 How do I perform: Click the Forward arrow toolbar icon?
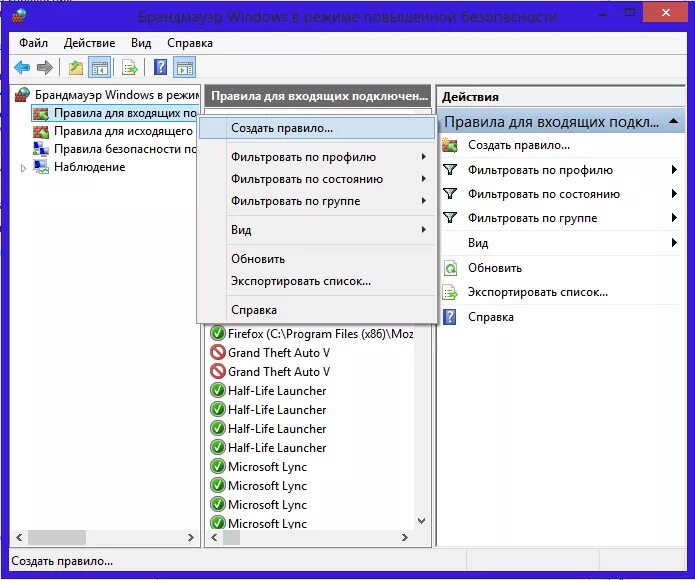(45, 68)
